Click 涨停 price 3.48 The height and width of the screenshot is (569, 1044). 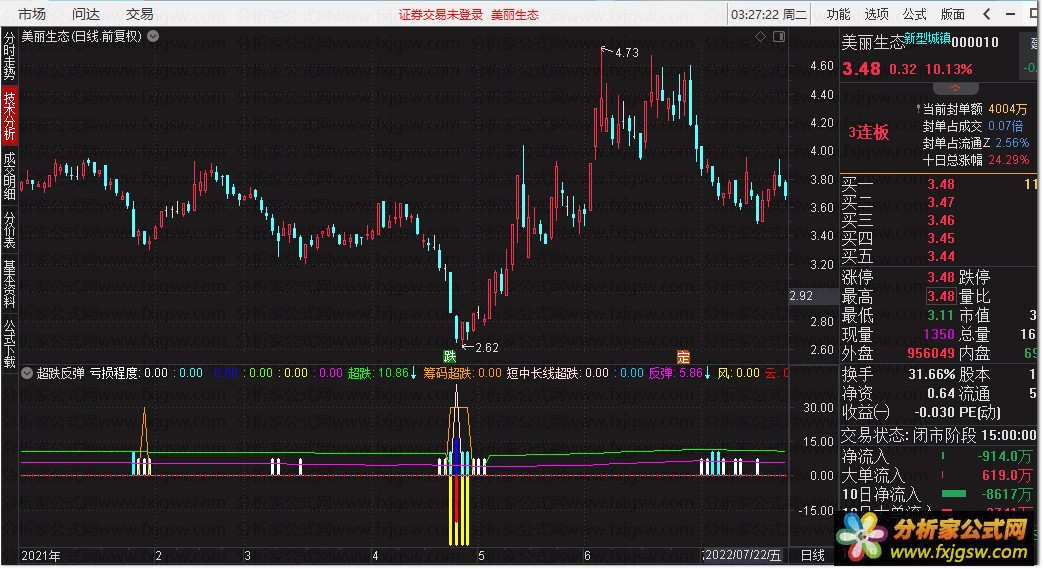pos(941,277)
